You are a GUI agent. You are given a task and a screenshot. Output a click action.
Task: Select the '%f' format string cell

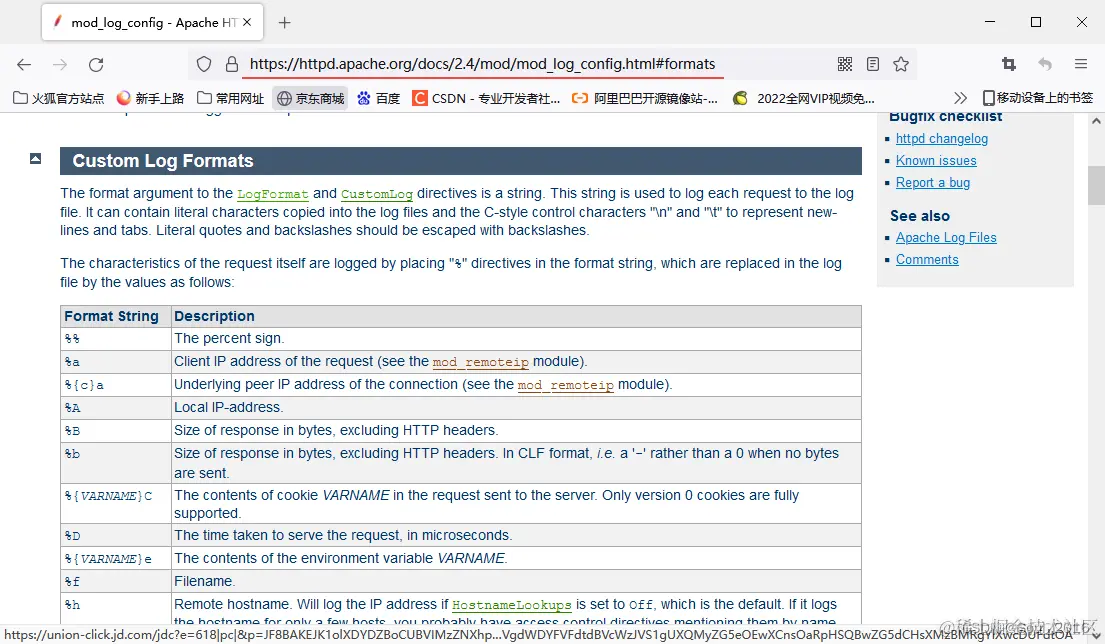(x=116, y=581)
